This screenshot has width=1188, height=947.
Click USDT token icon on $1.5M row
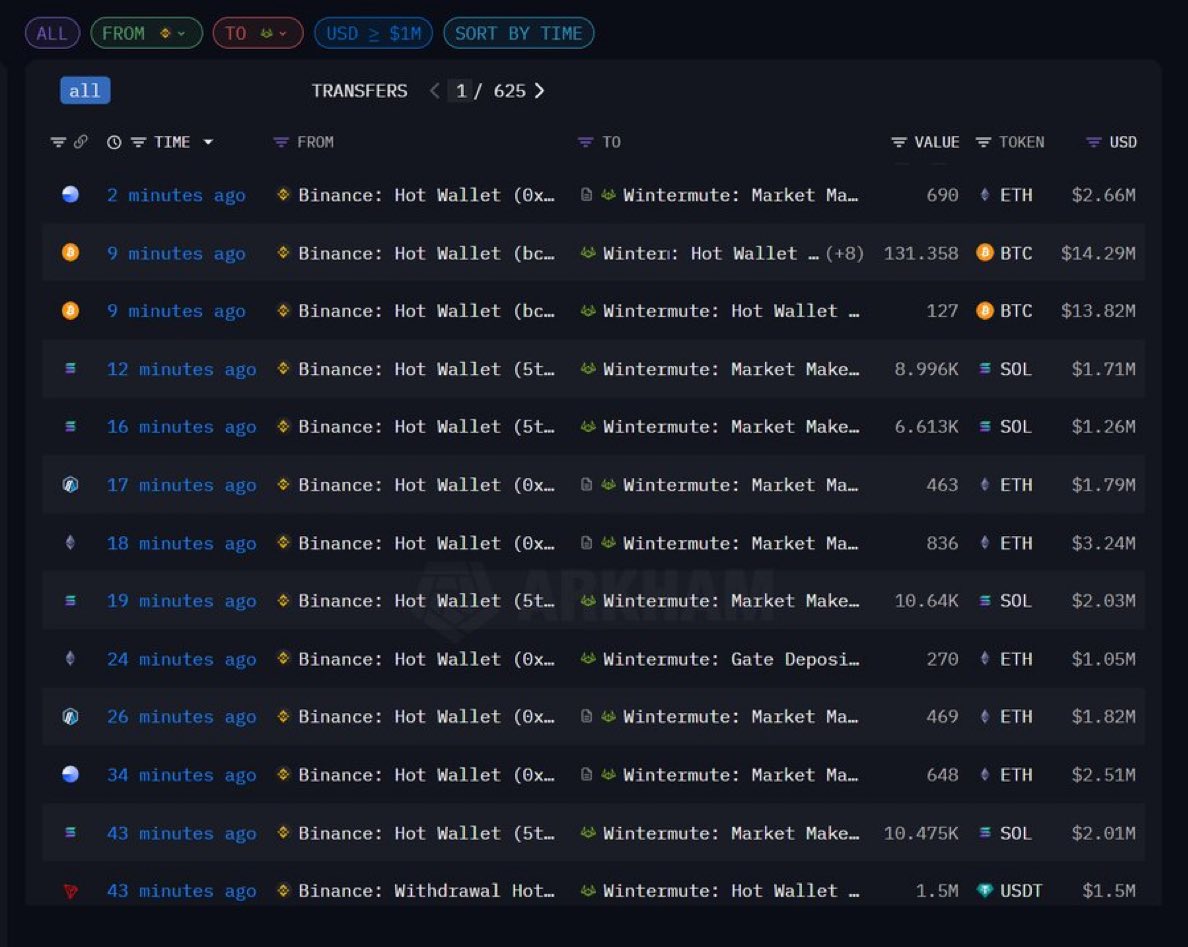point(985,890)
